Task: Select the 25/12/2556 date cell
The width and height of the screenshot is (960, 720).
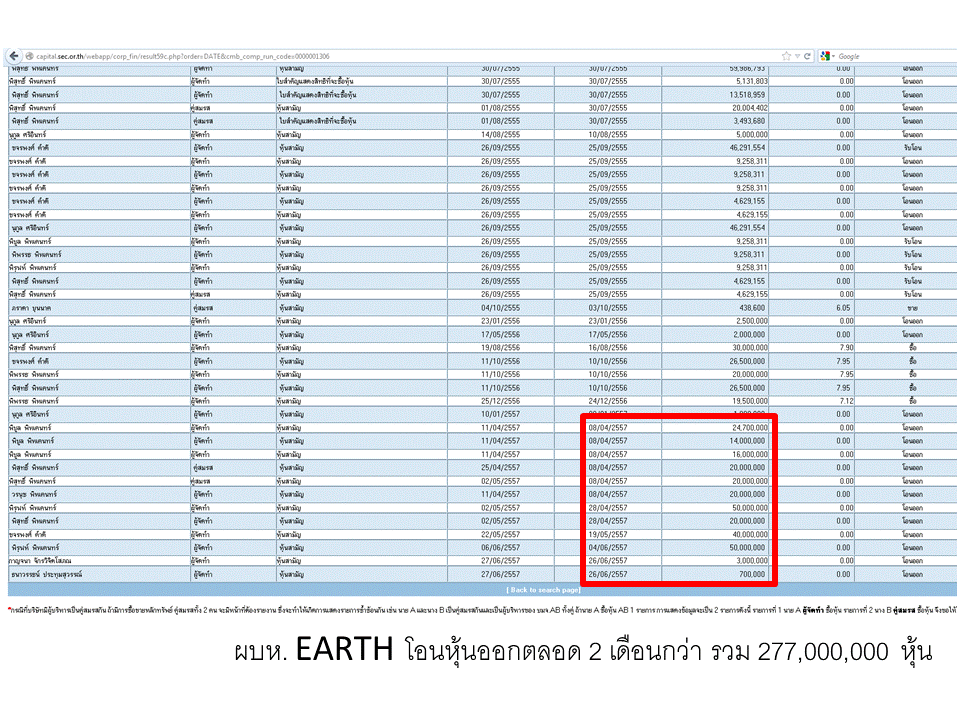Action: 500,401
